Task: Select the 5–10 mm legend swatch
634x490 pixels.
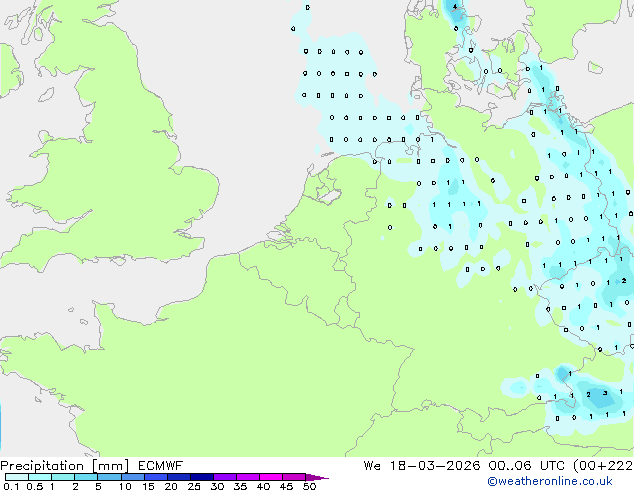Action: click(109, 477)
